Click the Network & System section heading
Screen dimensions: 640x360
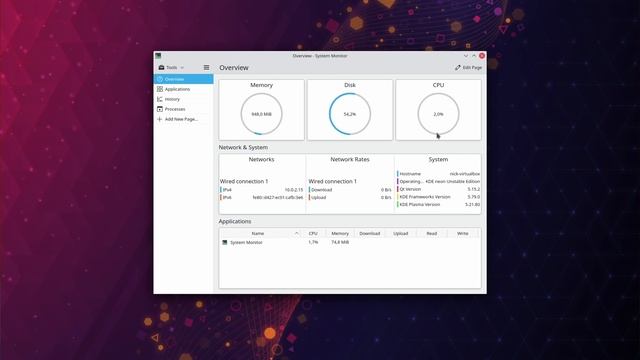tap(243, 147)
